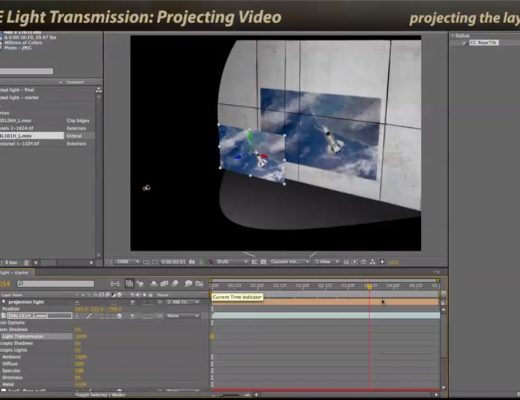Select the CC RepeTile effect
The height and width of the screenshot is (400, 520).
pos(484,43)
